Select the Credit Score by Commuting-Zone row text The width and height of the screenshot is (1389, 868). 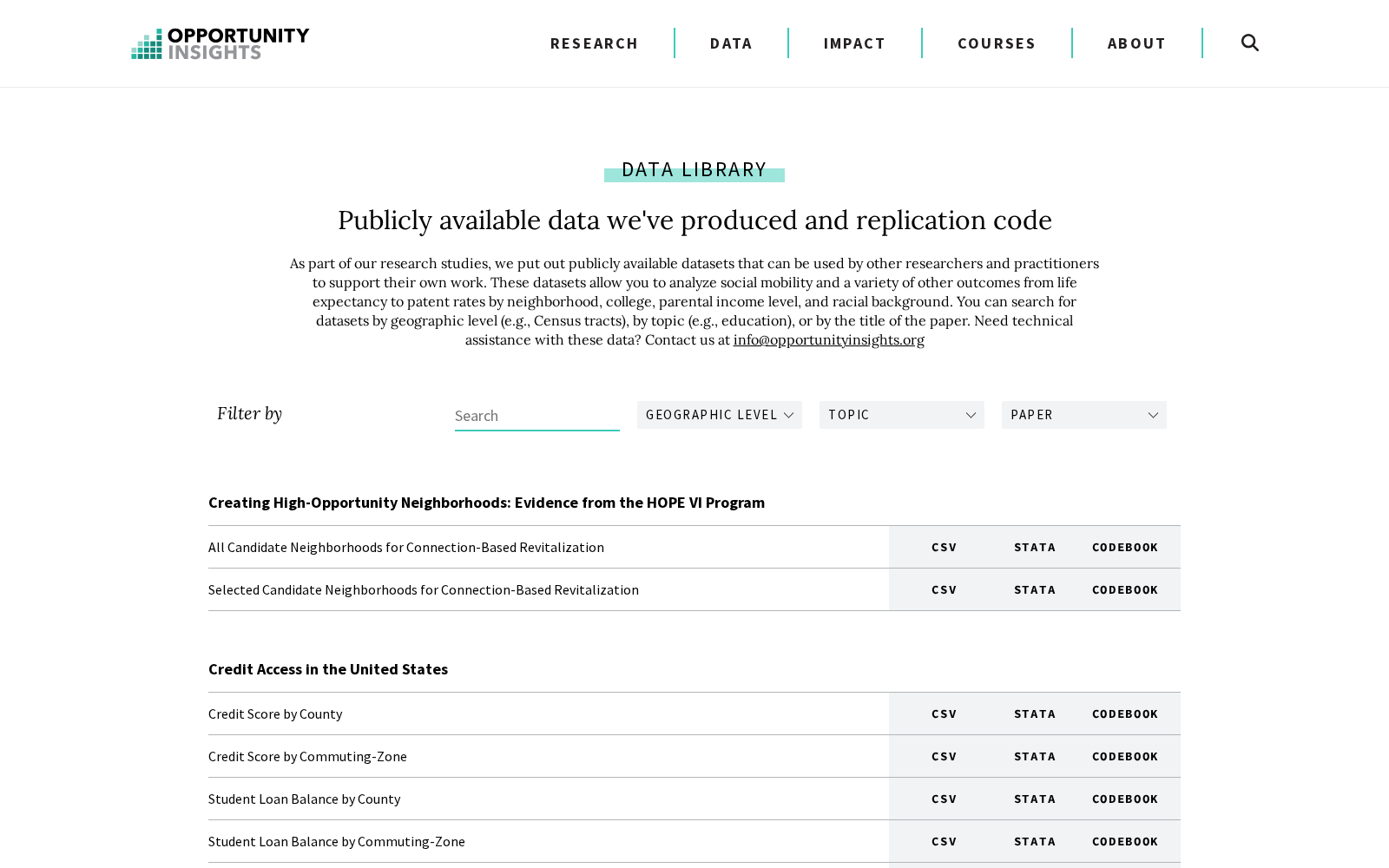(307, 756)
